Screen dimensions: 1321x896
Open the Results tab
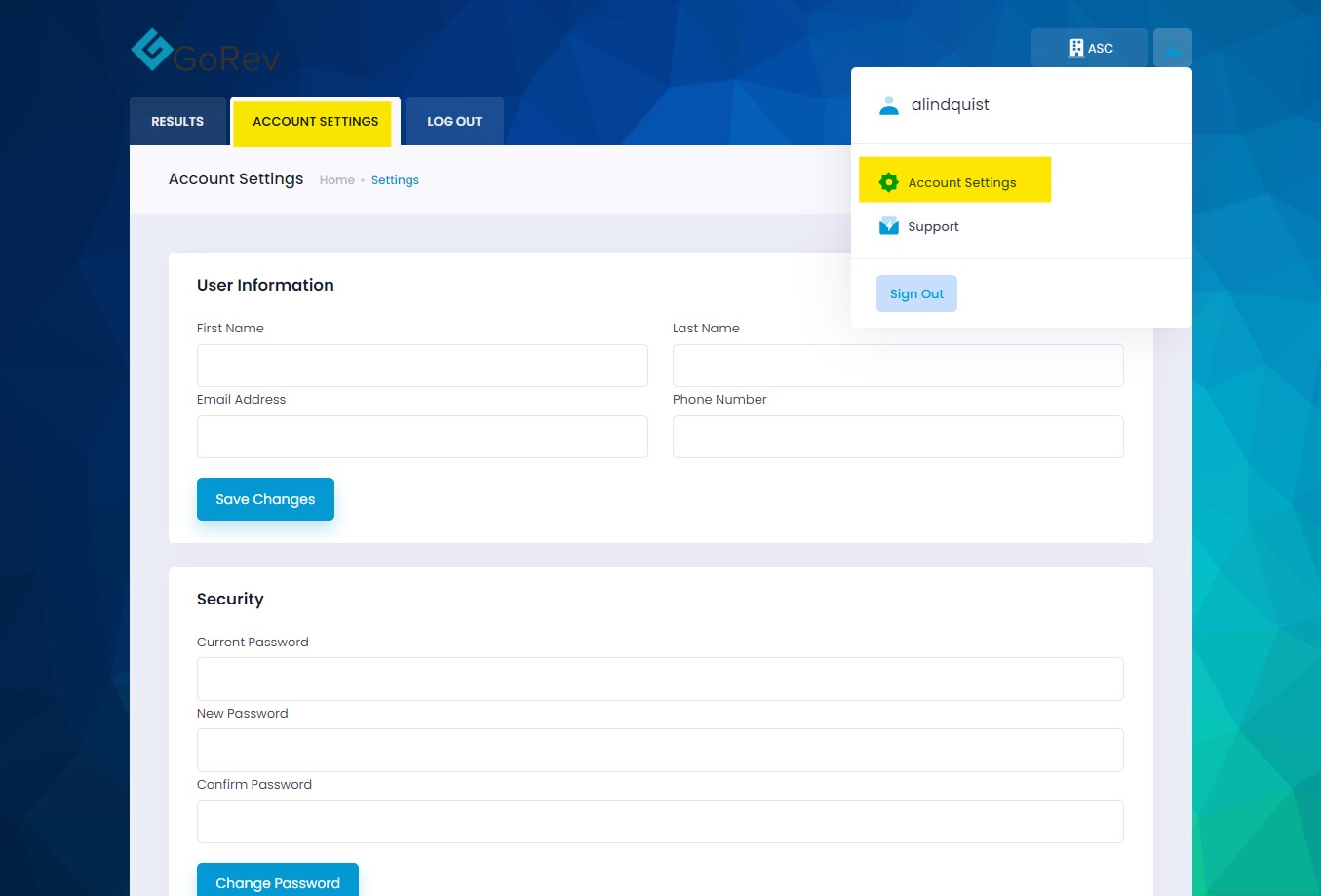click(177, 122)
